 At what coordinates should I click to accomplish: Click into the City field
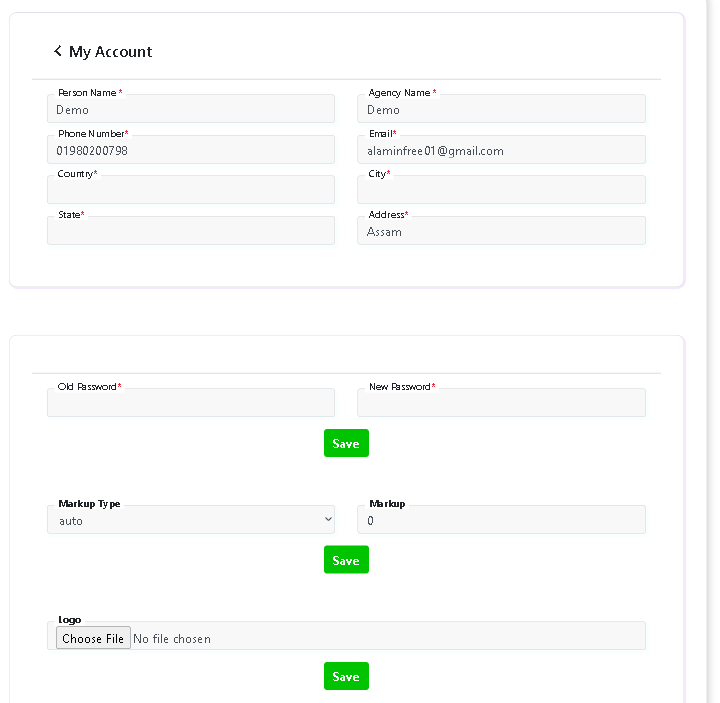(500, 190)
